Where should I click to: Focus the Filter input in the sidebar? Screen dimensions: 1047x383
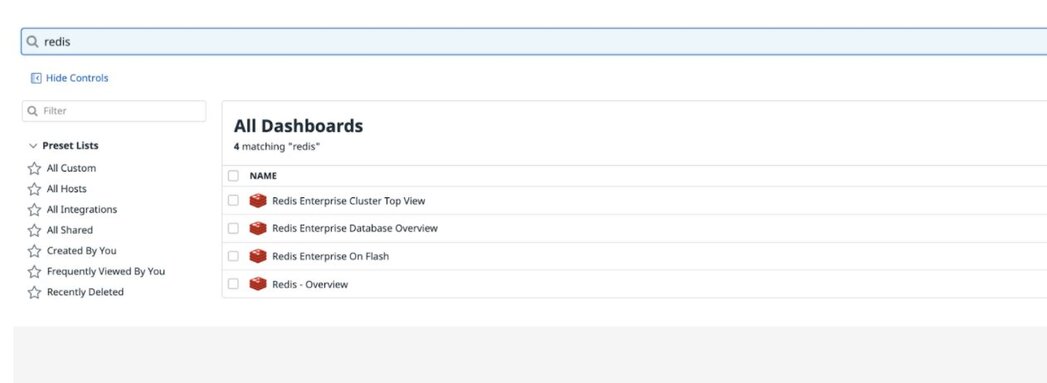coord(114,111)
